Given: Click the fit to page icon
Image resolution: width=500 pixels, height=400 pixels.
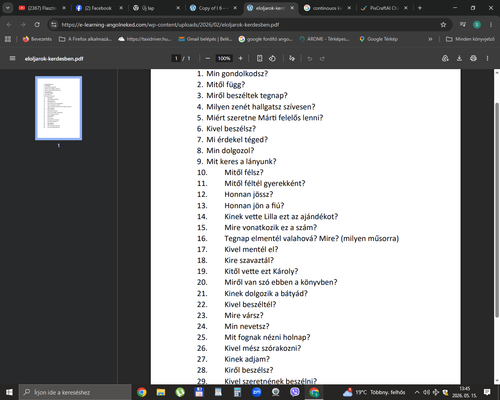Looking at the screenshot, I should coord(259,58).
